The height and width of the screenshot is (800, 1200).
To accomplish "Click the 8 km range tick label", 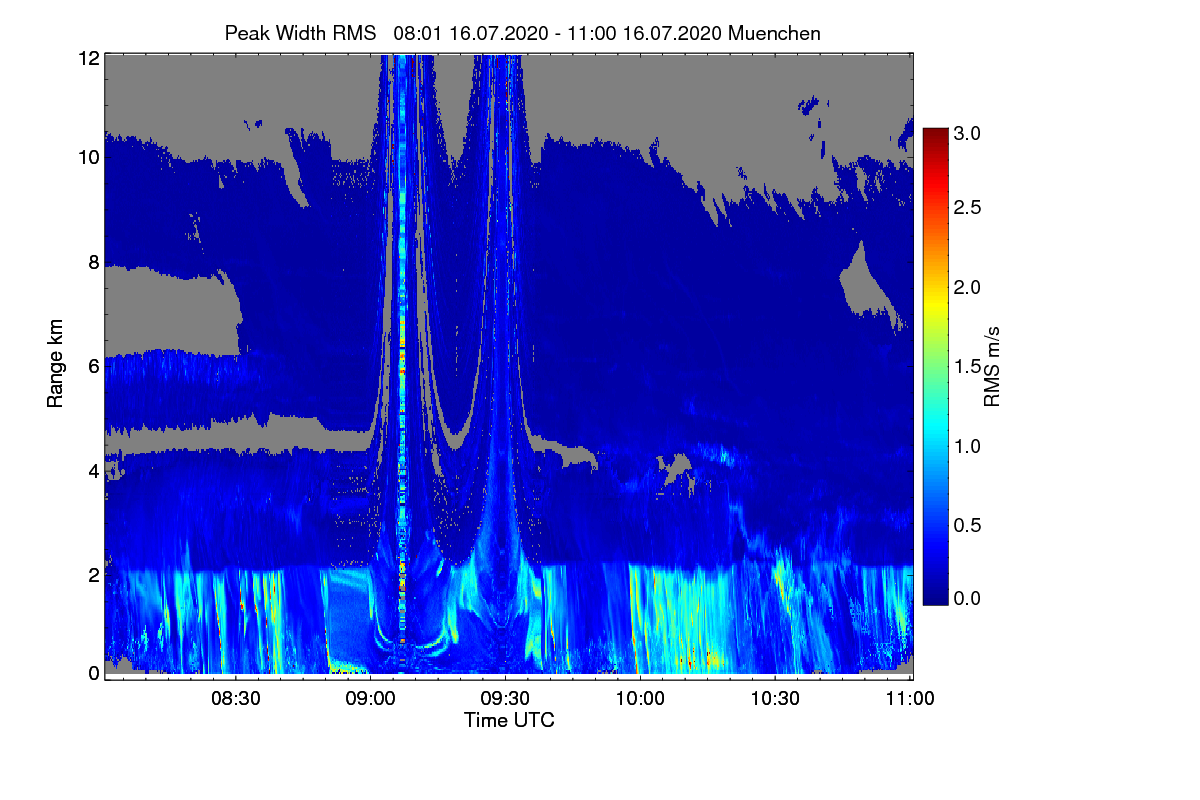I will coord(93,262).
